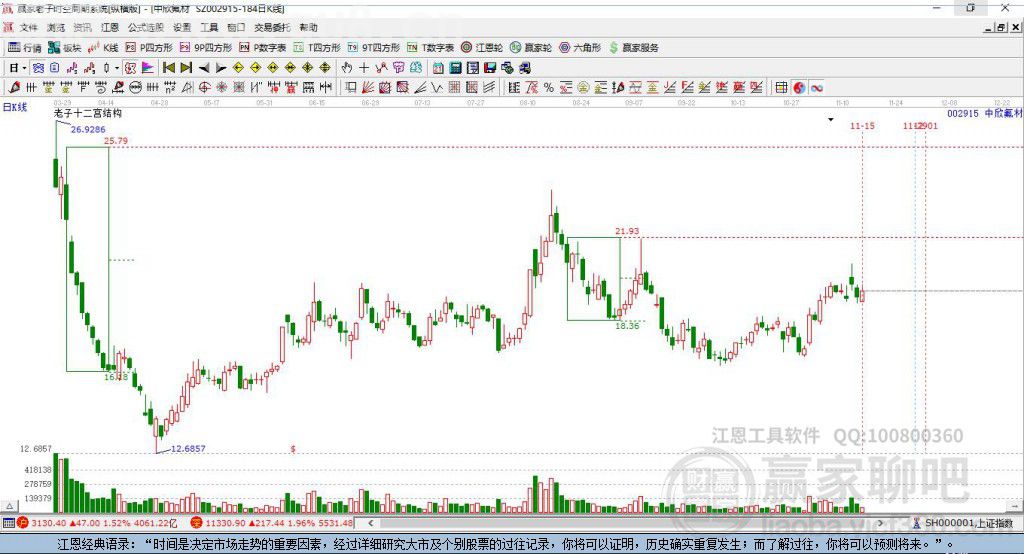This screenshot has width=1024, height=554.
Task: Click the 赢家服务 dollar icon
Action: [x=613, y=48]
